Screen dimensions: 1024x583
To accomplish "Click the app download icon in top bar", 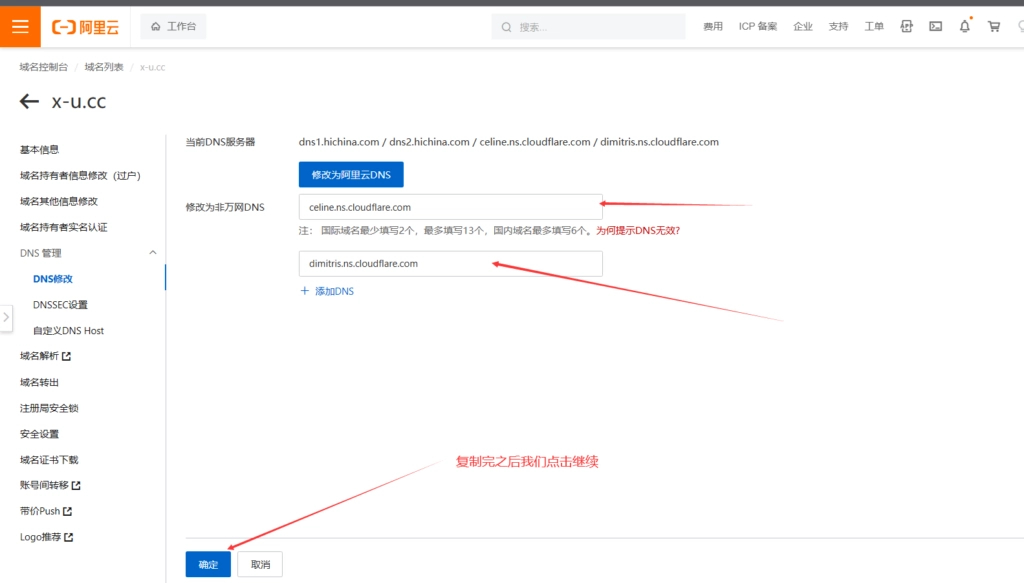I will (x=906, y=26).
